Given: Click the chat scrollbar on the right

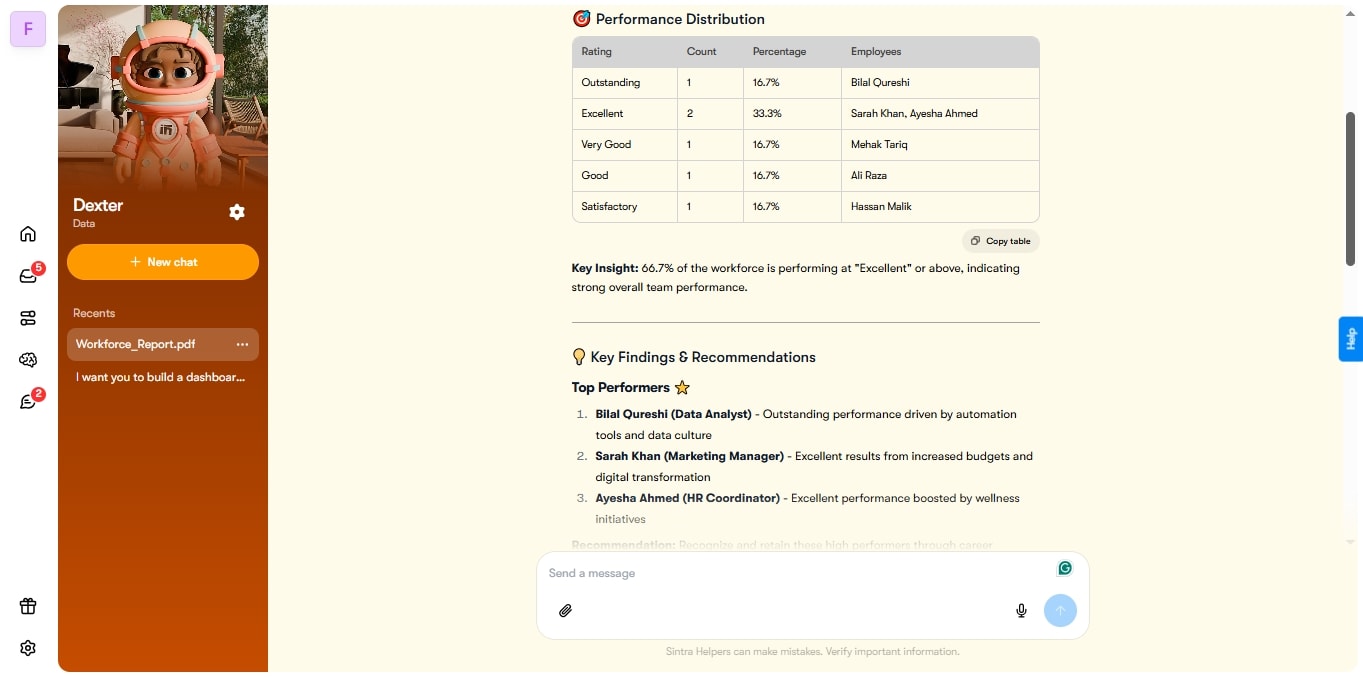Looking at the screenshot, I should (1352, 188).
